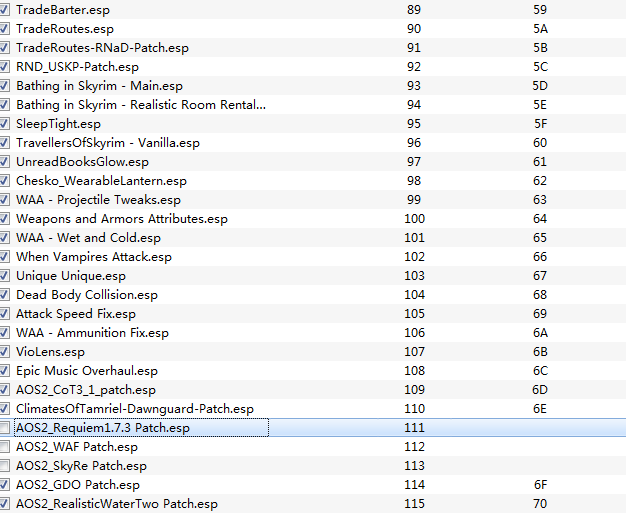
Task: Select Chesko_WearableLantern.esp plugin
Action: click(x=101, y=181)
